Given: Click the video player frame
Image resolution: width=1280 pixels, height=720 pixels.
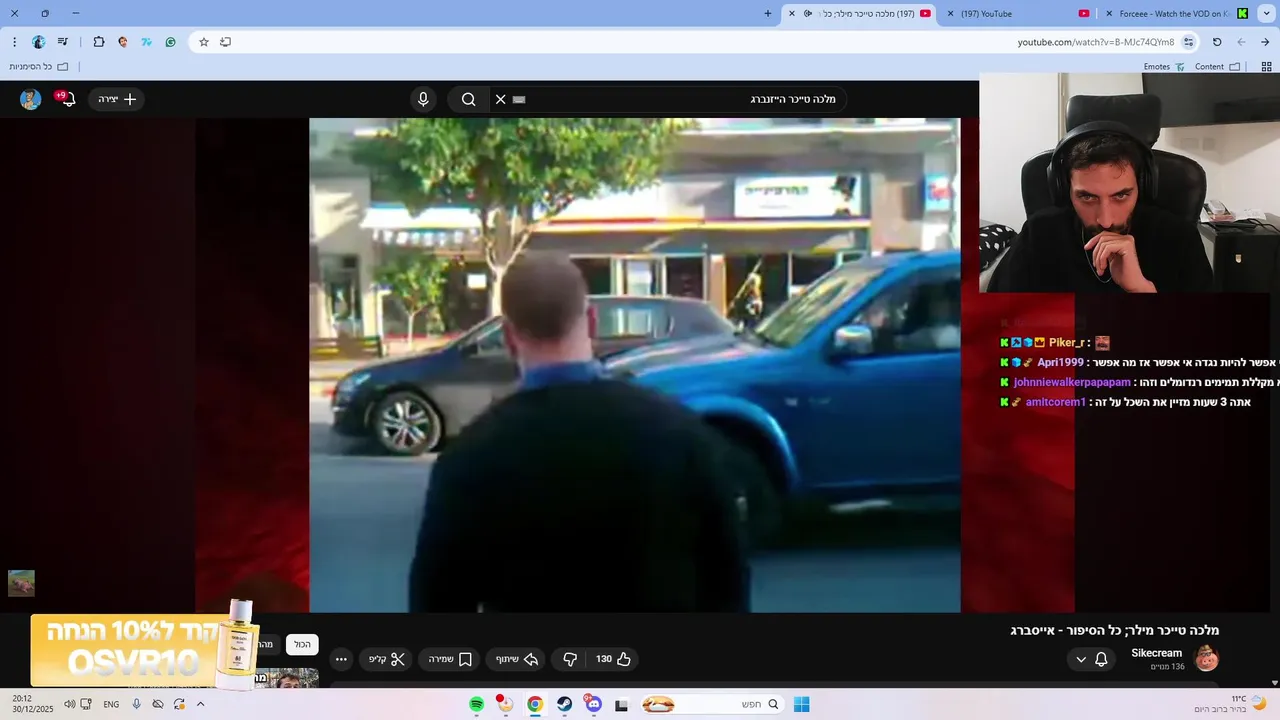Looking at the screenshot, I should (x=634, y=365).
